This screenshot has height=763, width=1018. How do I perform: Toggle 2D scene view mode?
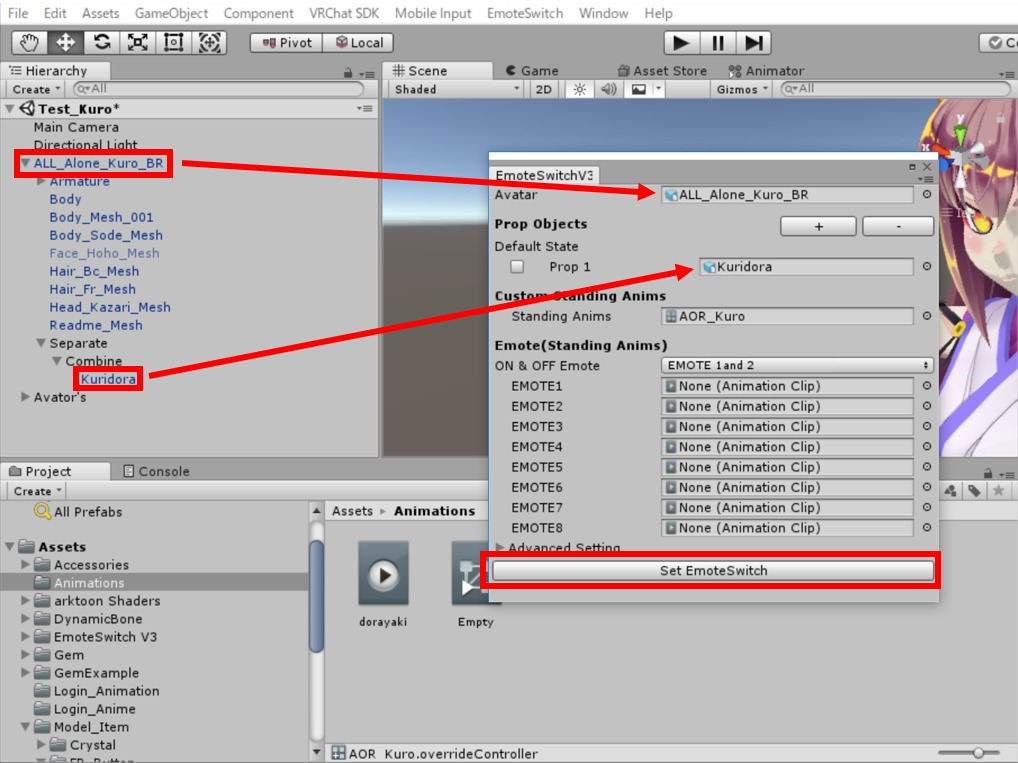click(543, 89)
